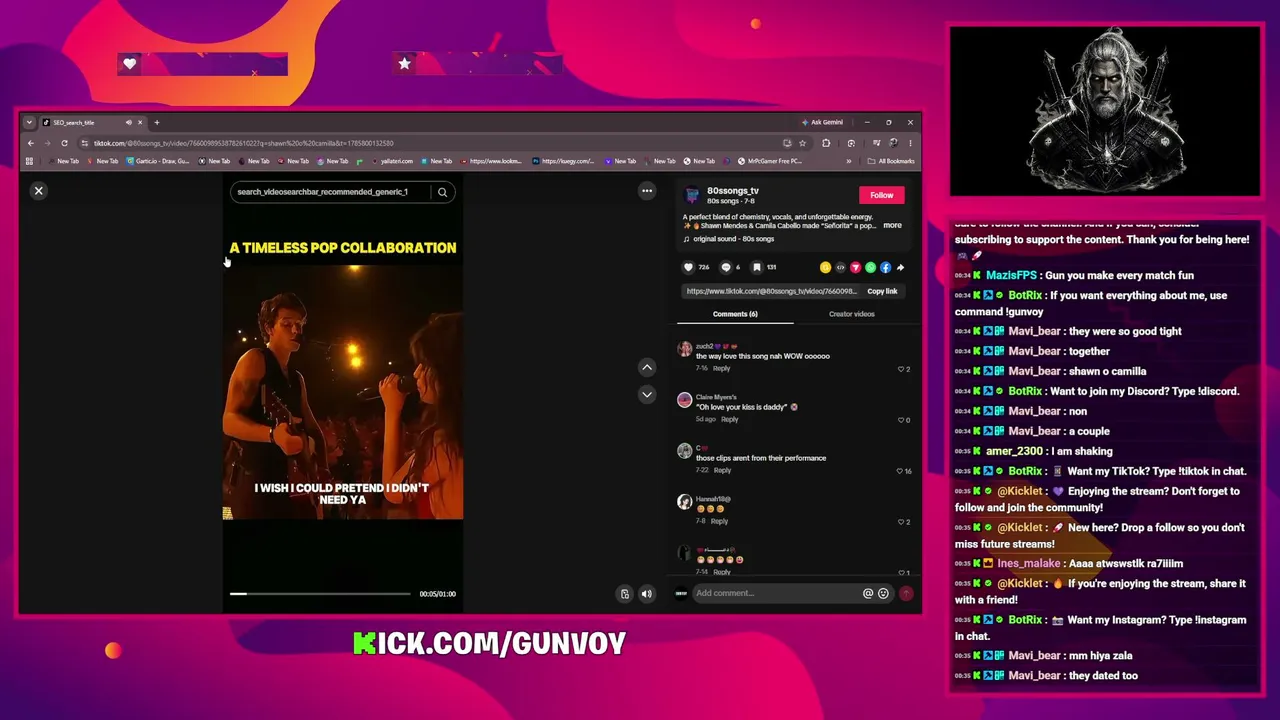Click in the Add comment field

point(776,593)
